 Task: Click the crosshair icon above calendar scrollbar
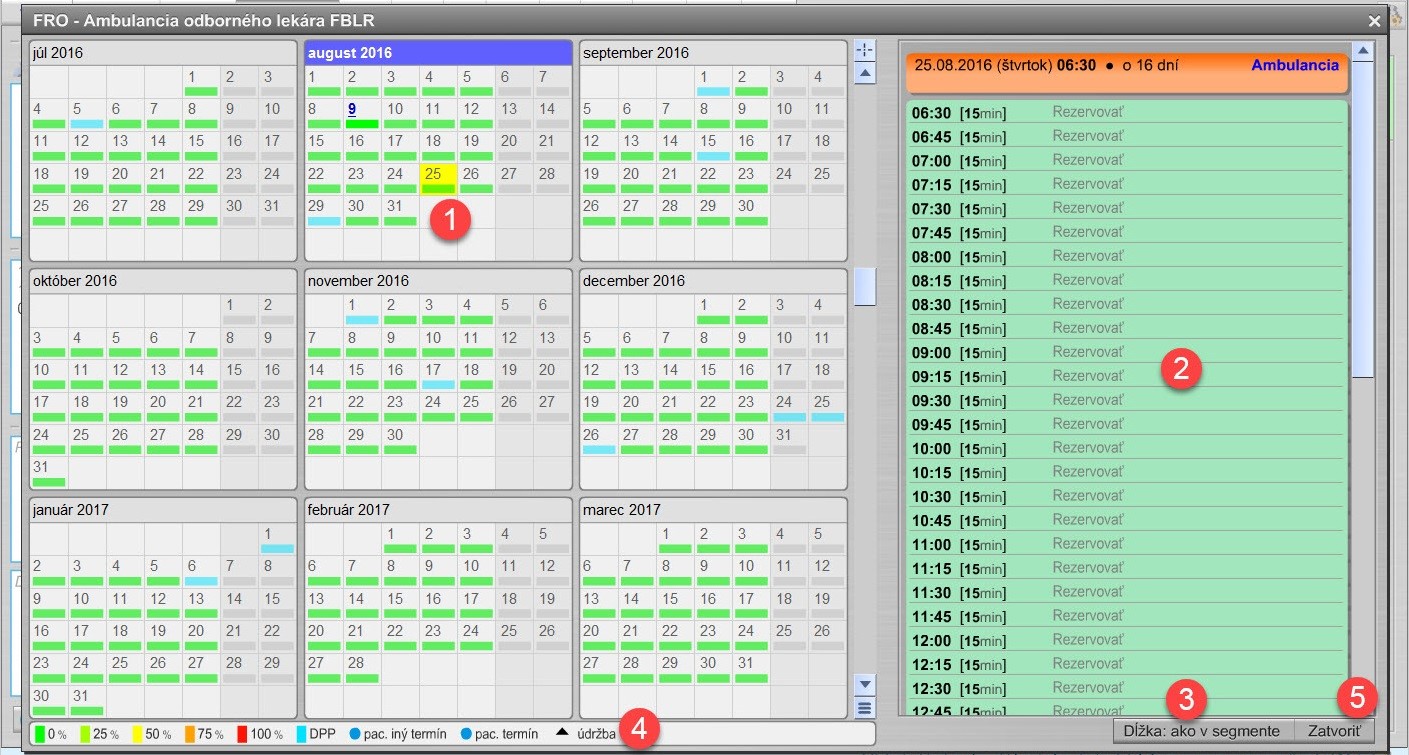click(866, 50)
